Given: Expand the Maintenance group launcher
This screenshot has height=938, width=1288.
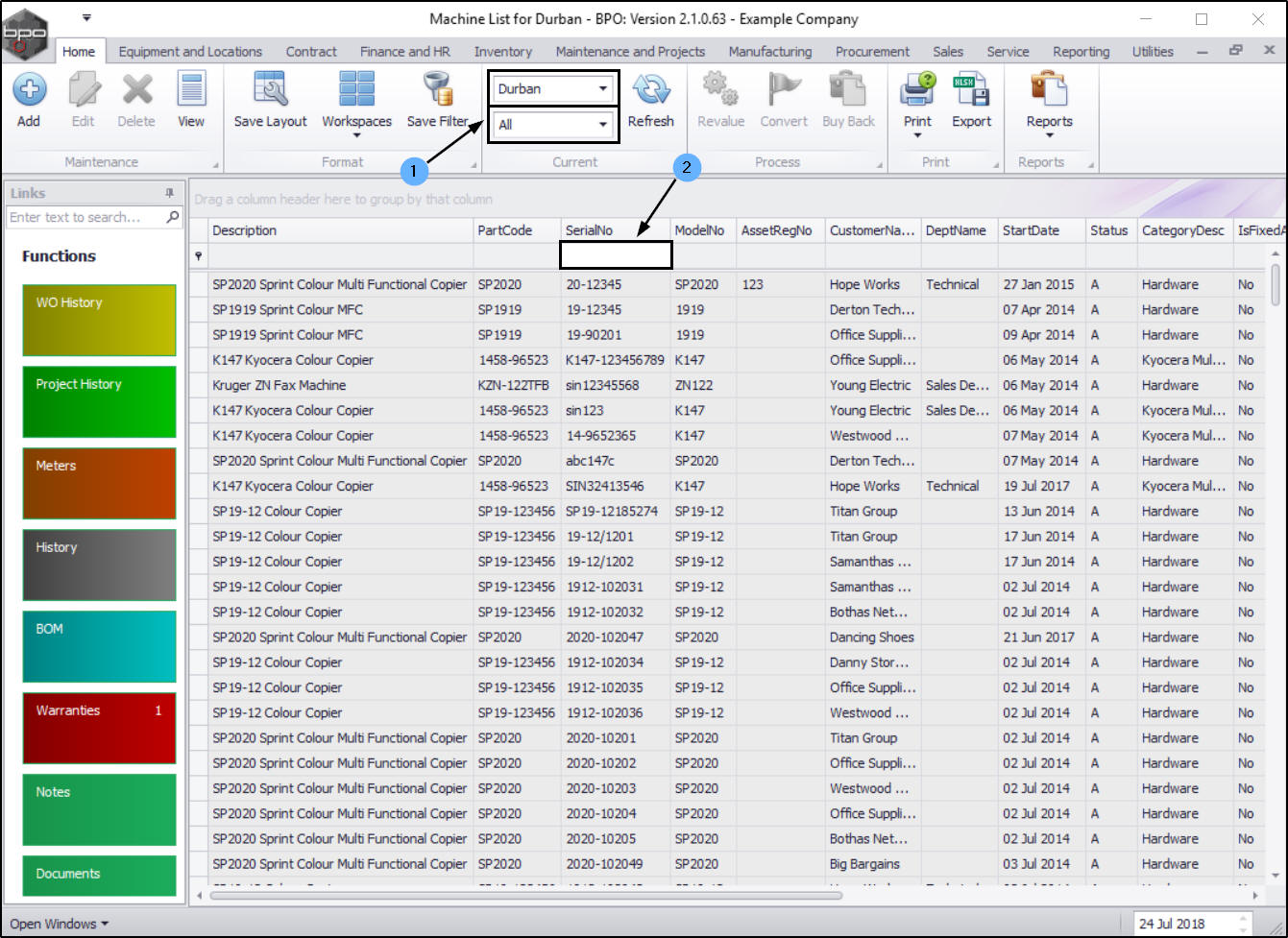Looking at the screenshot, I should pyautogui.click(x=215, y=166).
